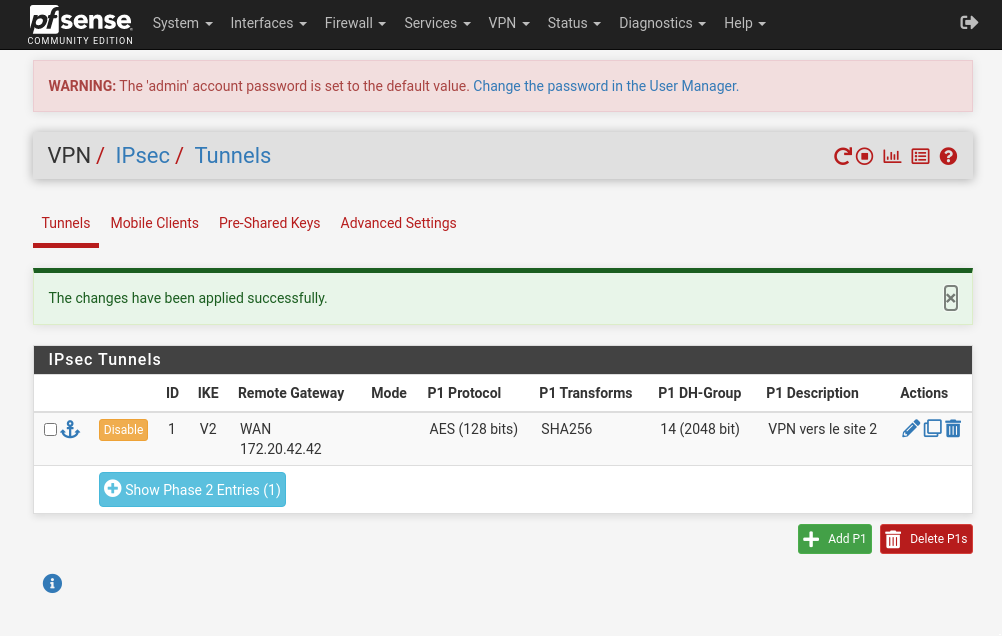The image size is (1002, 636).
Task: Click the restart IPsec service icon
Action: (x=843, y=156)
